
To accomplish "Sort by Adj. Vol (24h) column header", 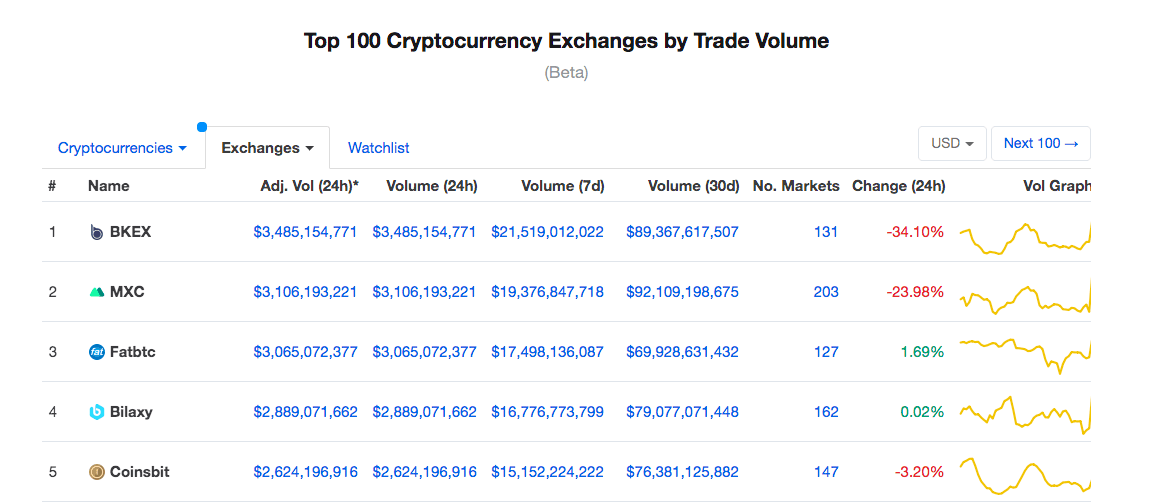I will coord(309,186).
